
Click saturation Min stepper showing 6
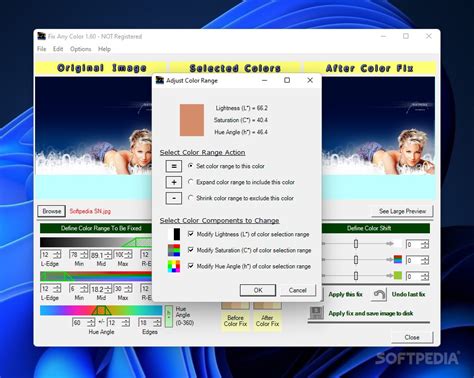pos(79,289)
